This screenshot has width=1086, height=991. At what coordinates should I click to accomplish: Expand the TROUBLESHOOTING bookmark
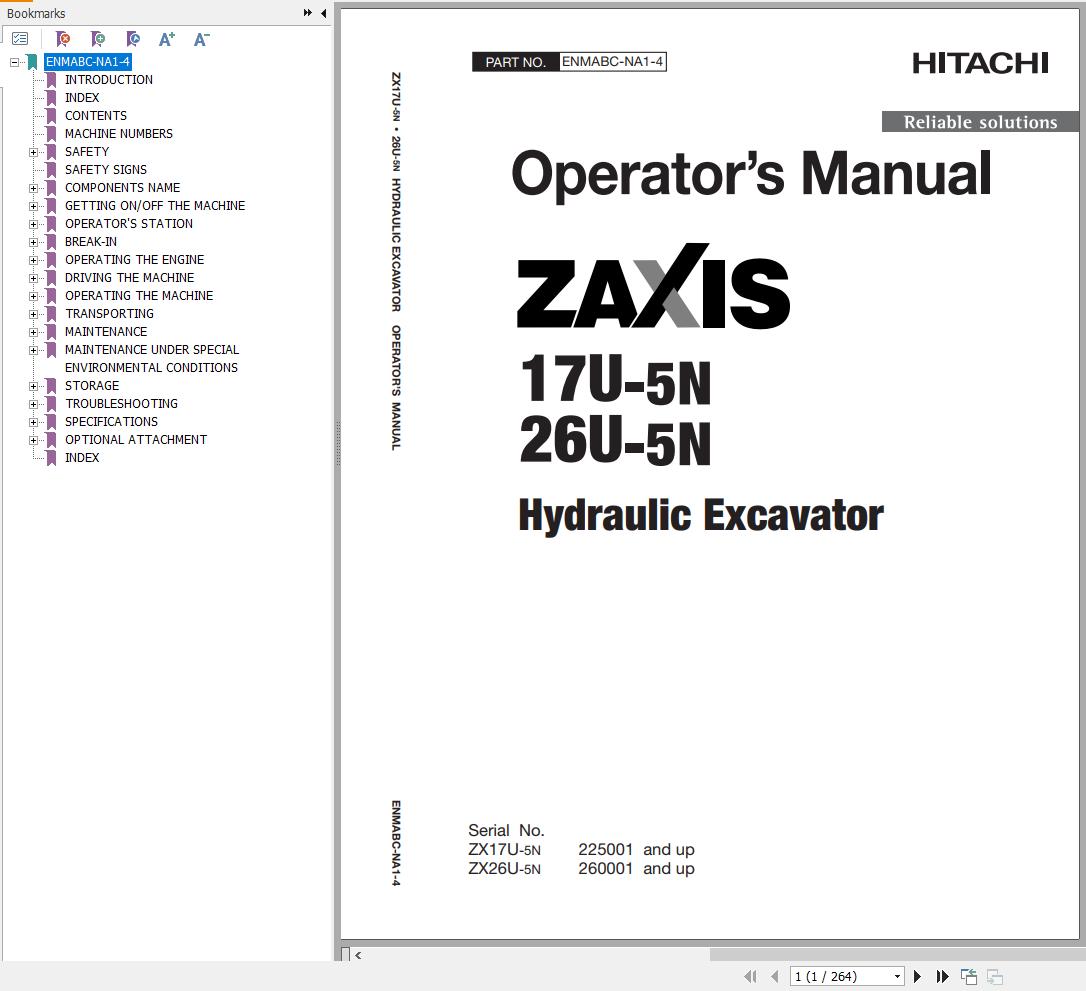(x=33, y=404)
